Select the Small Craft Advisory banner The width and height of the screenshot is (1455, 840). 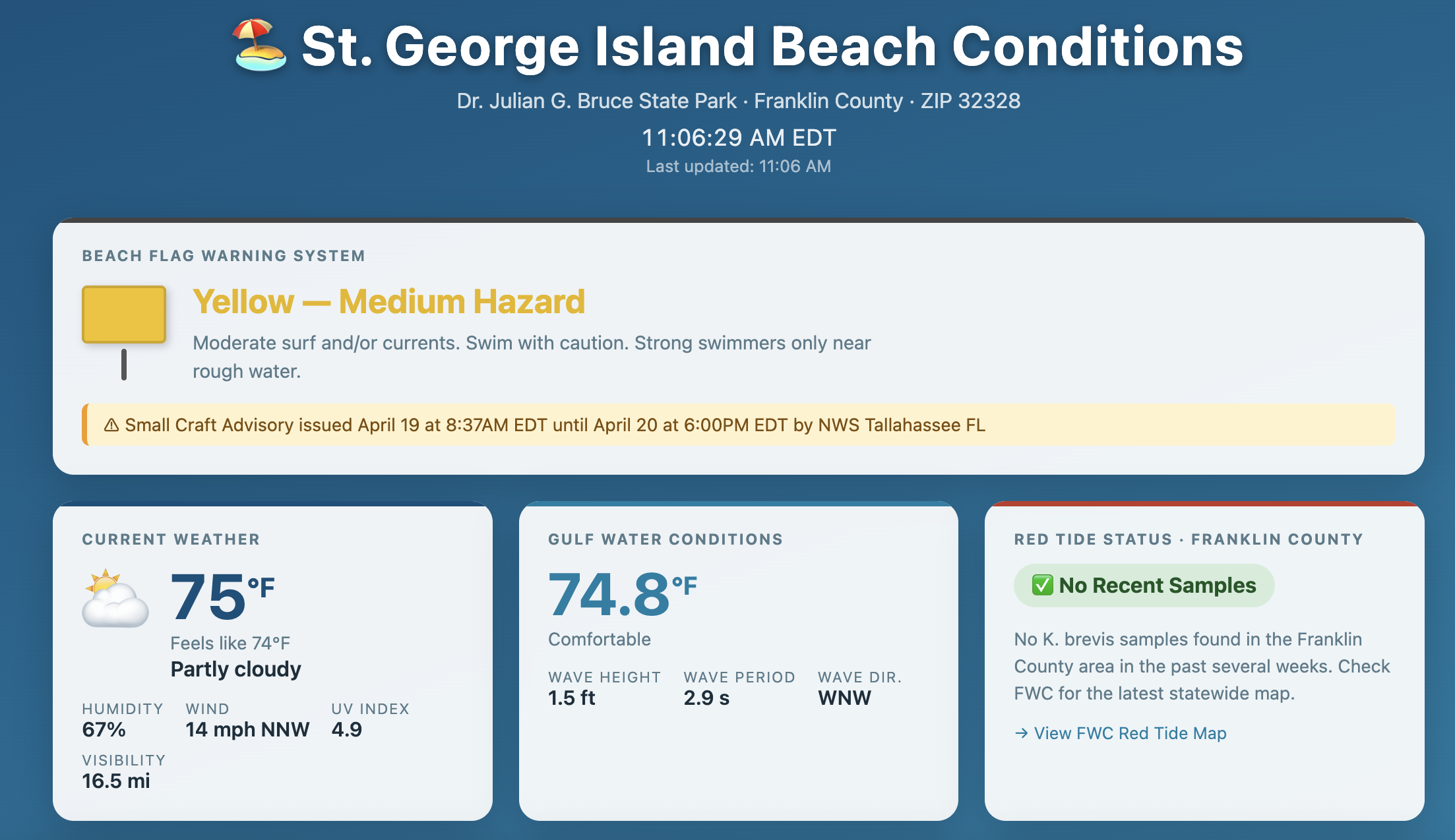[x=739, y=425]
